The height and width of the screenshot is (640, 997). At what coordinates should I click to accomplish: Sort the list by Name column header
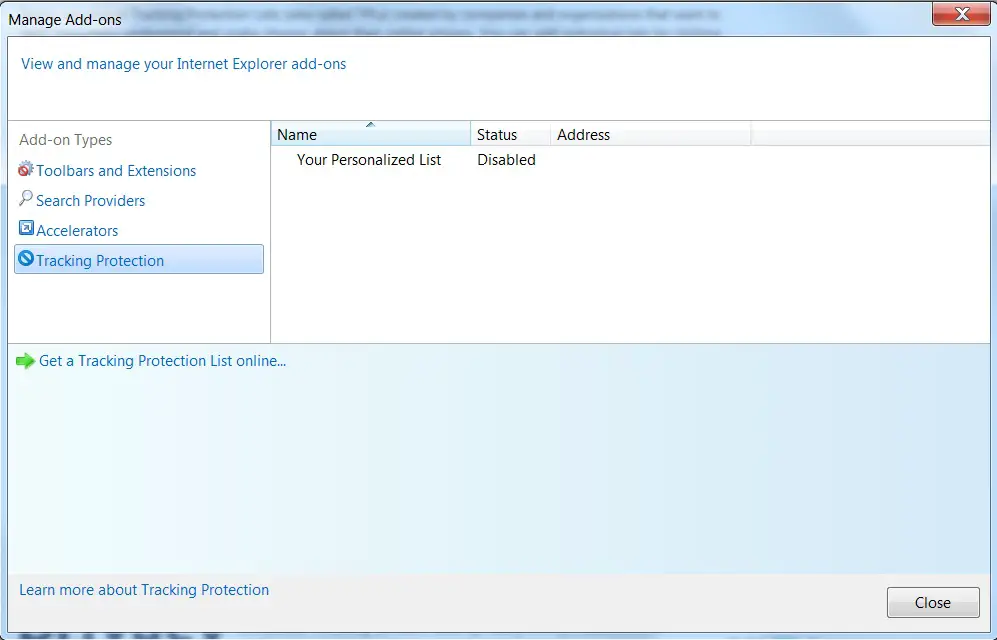click(371, 135)
